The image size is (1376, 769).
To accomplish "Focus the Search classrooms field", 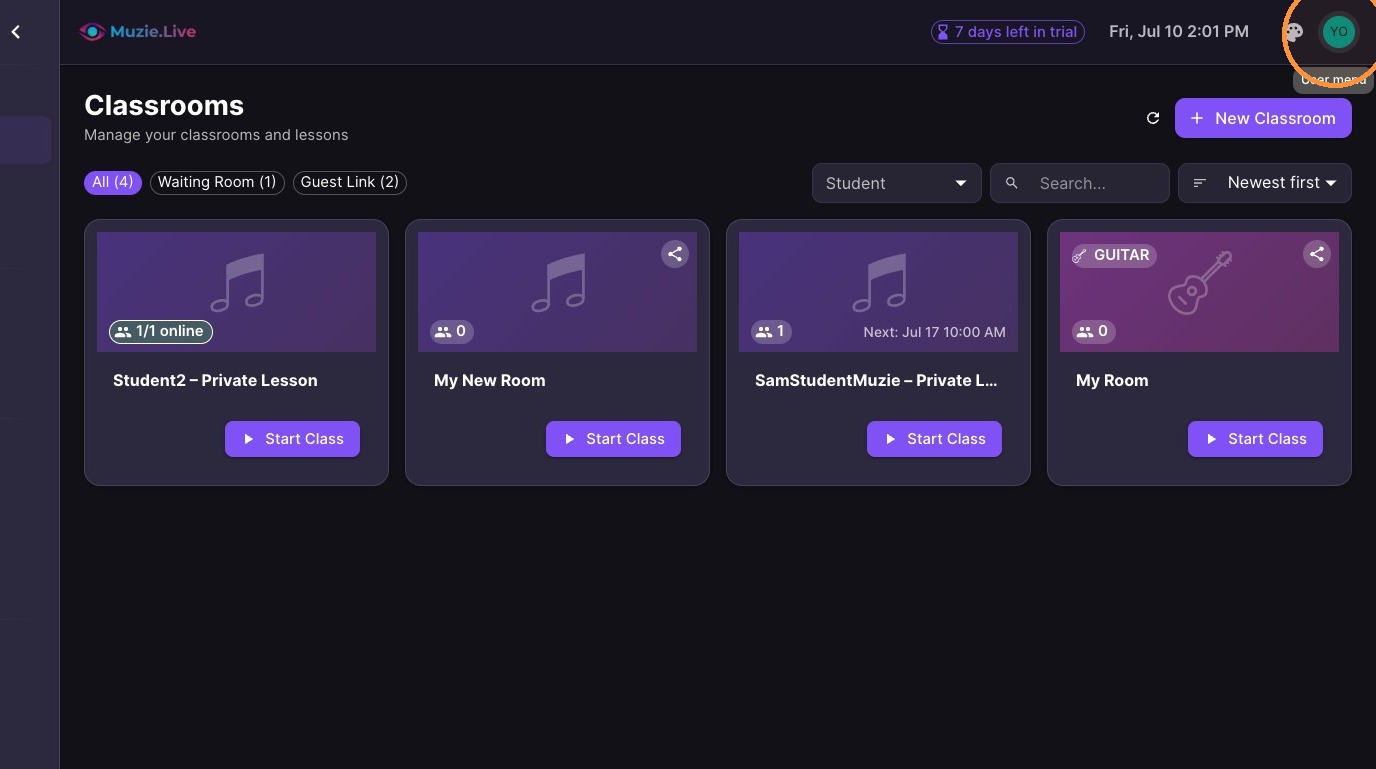I will tap(1080, 183).
